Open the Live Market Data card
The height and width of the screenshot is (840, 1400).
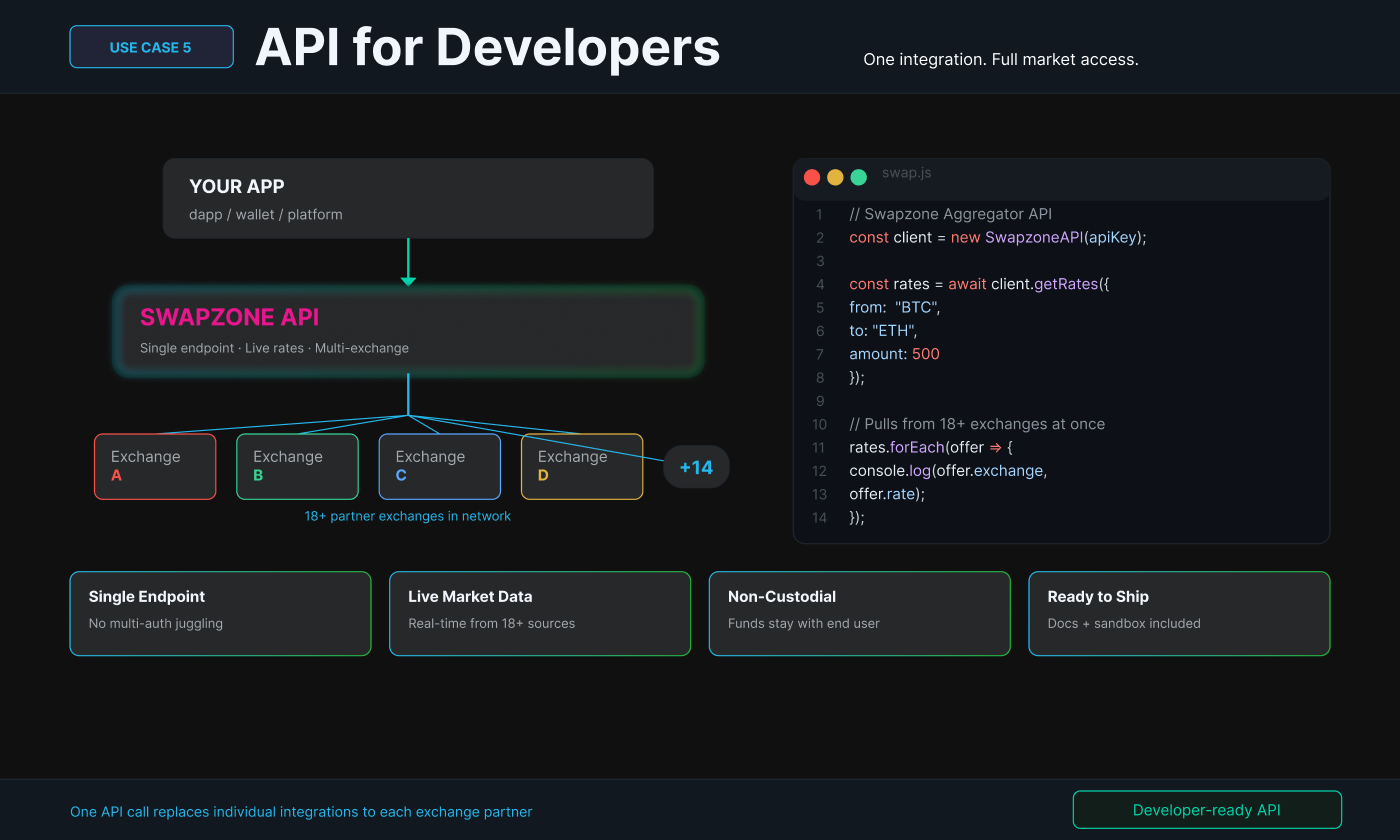tap(540, 613)
